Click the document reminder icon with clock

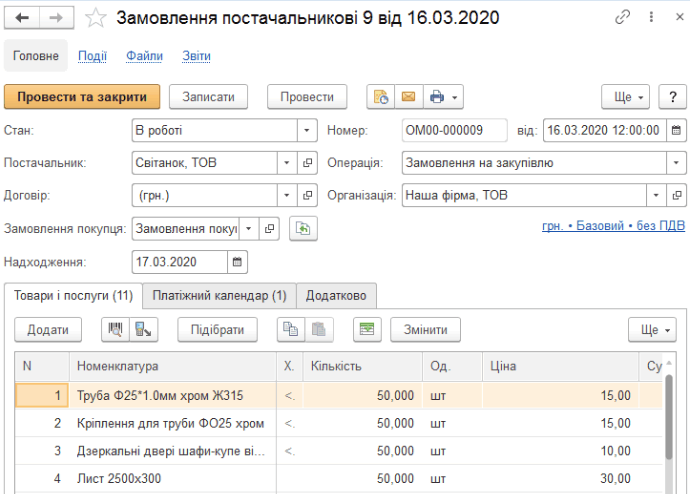click(x=381, y=97)
